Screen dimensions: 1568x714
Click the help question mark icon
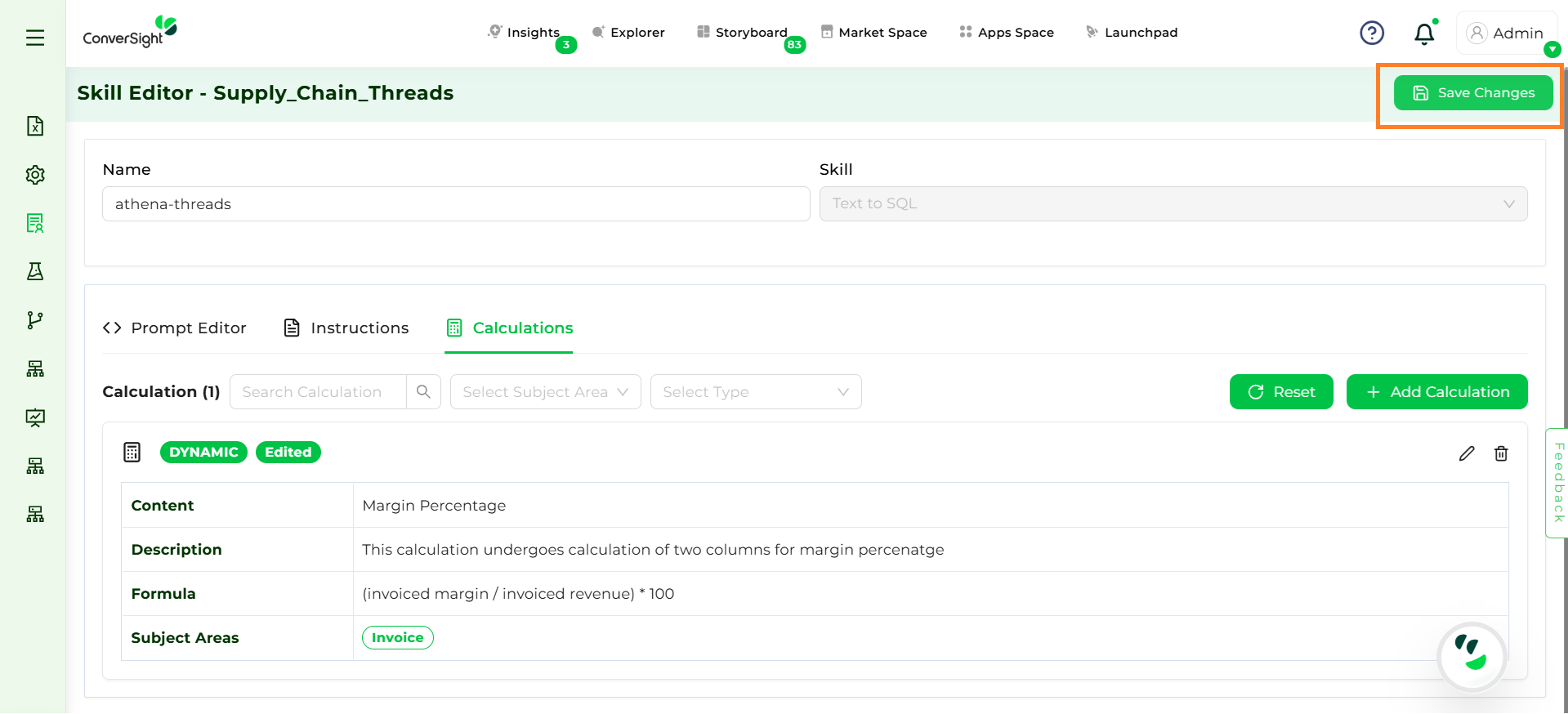[1372, 33]
